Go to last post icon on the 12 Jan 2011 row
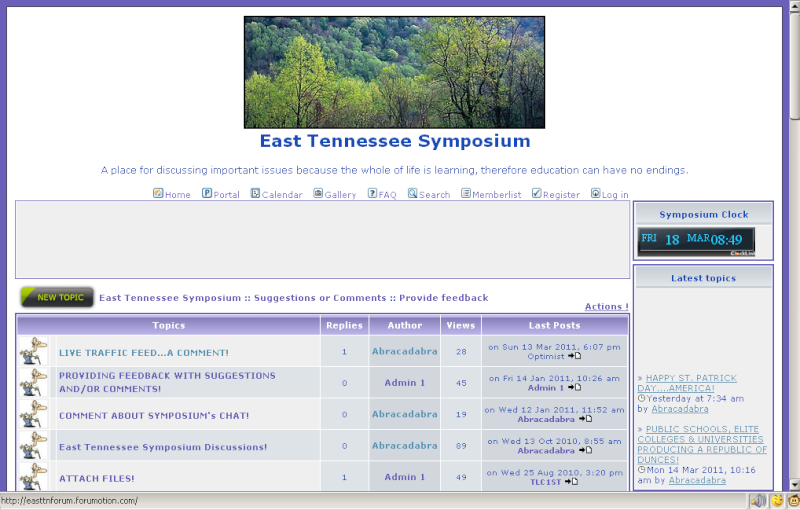The image size is (800, 510). point(585,419)
